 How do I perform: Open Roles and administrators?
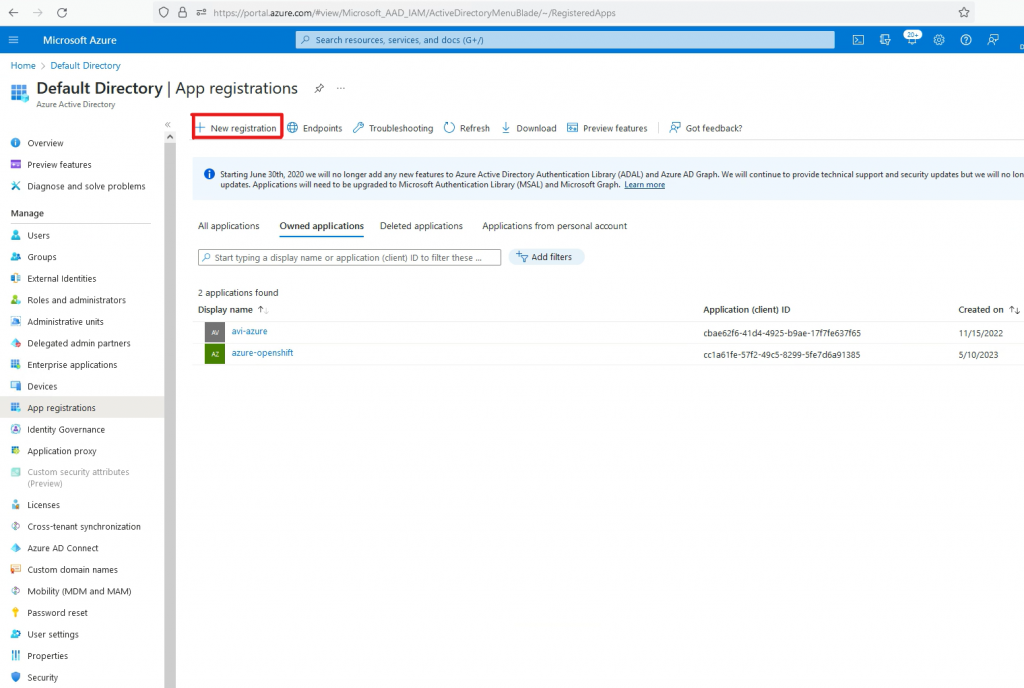click(x=76, y=300)
